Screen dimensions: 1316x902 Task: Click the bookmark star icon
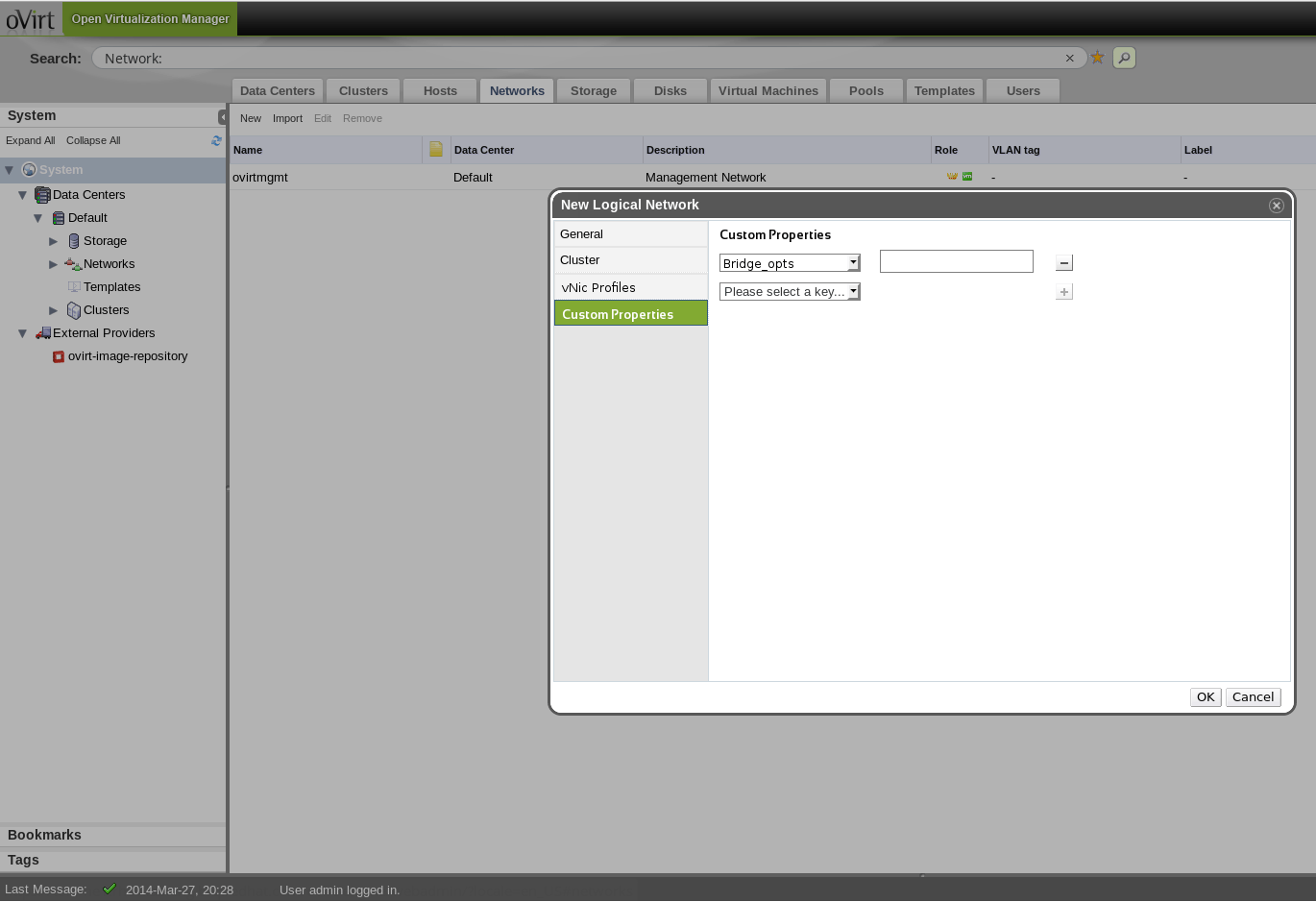coord(1097,58)
